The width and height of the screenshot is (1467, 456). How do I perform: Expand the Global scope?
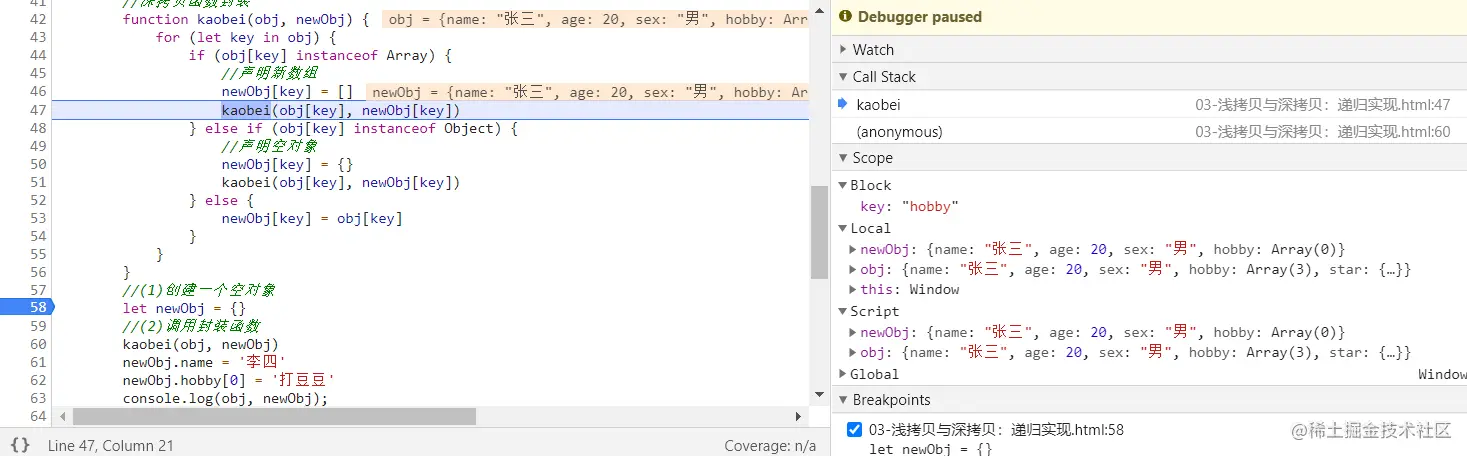click(x=843, y=374)
